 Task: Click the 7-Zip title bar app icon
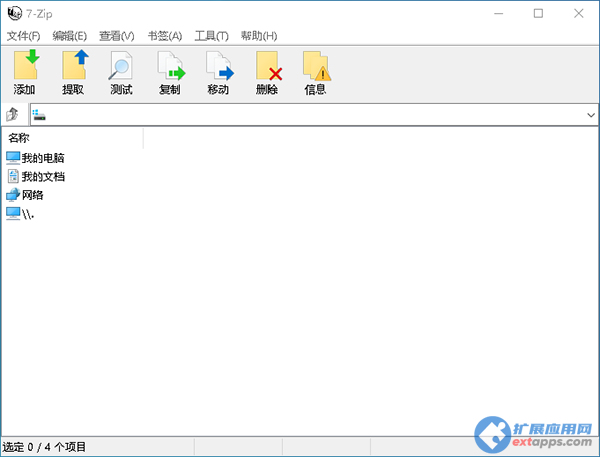tap(15, 13)
